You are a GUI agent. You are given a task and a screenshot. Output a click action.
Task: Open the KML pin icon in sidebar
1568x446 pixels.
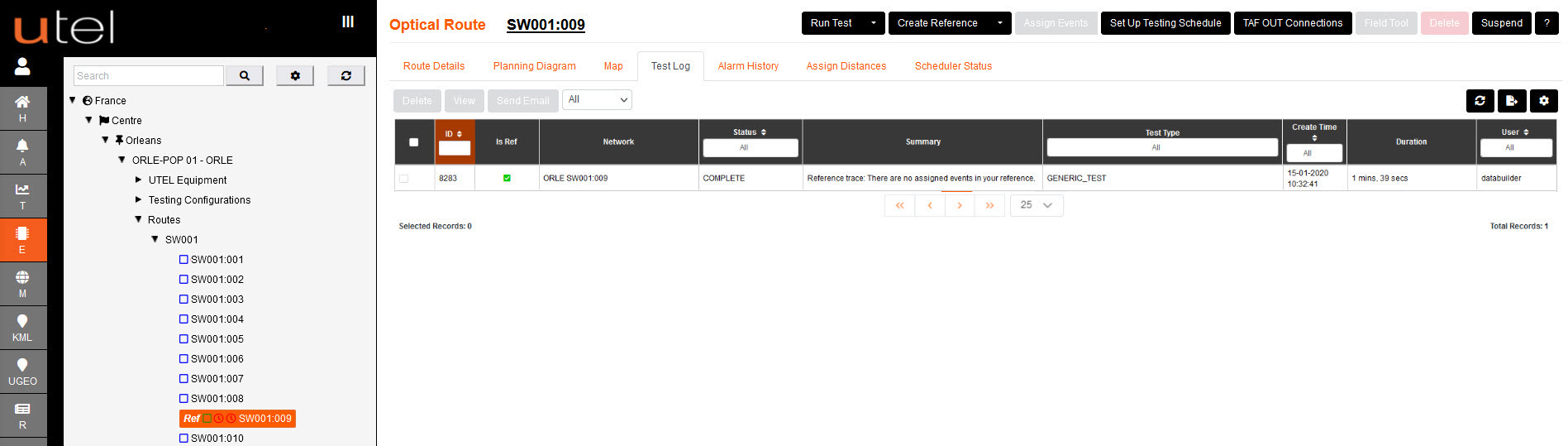pyautogui.click(x=22, y=327)
